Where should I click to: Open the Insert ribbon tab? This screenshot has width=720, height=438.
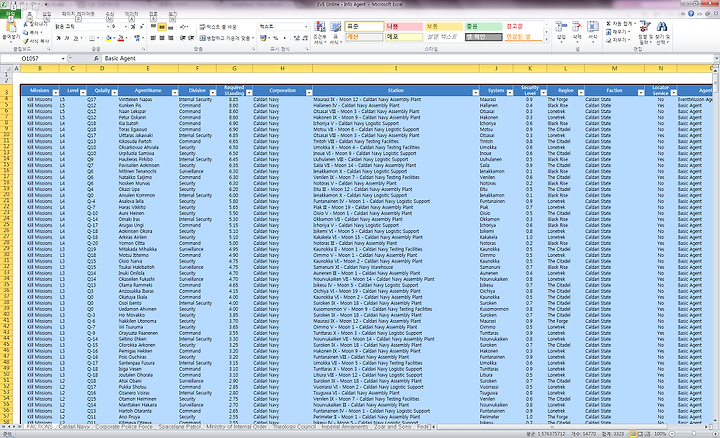coord(46,14)
